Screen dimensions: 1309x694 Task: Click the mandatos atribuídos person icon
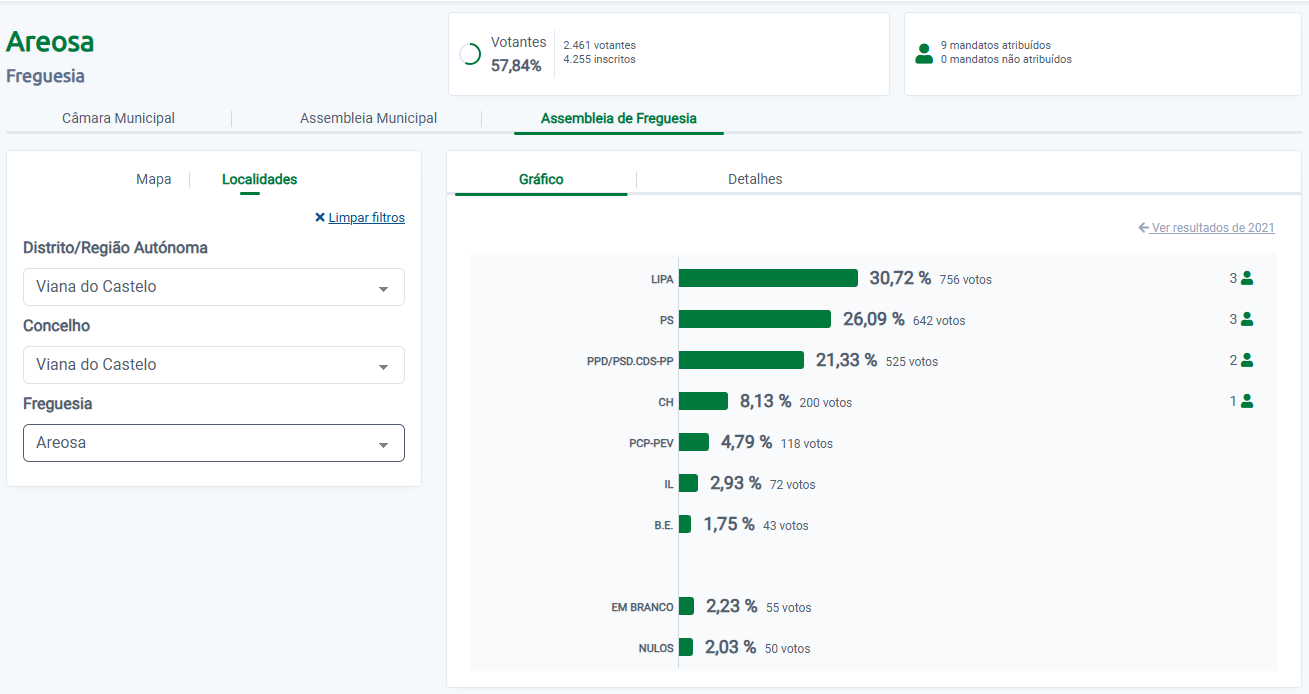[x=924, y=53]
